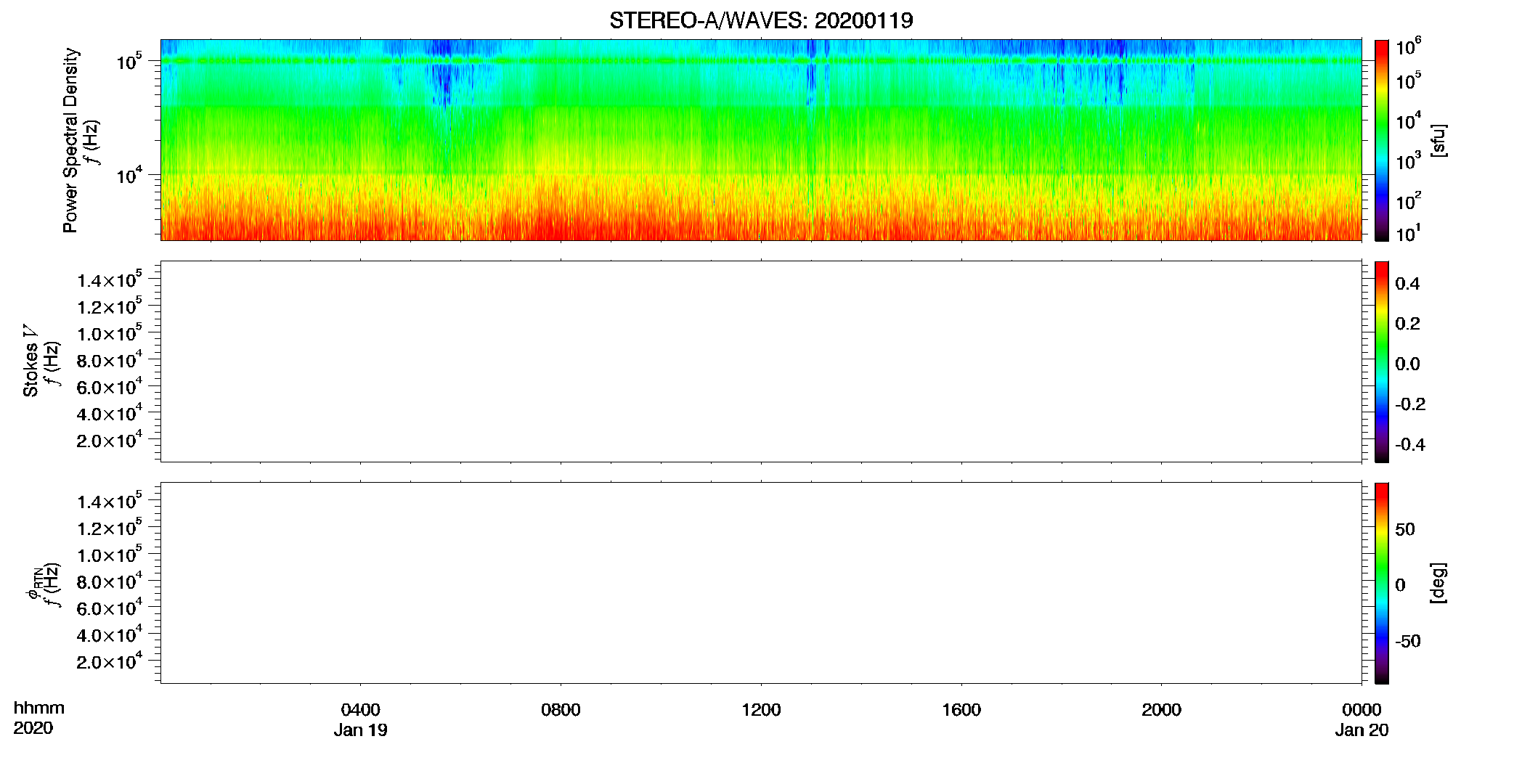
Task: Click the φ RTN axis label of the bottom panel
Action: coord(33,583)
